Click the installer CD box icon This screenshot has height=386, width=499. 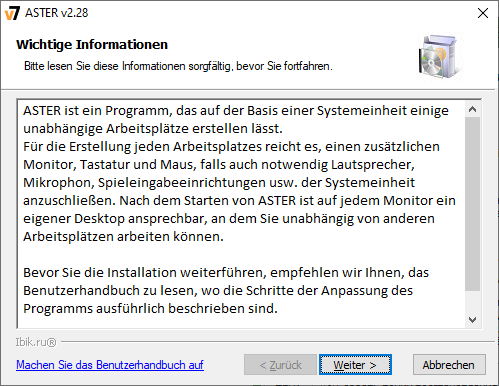click(440, 56)
